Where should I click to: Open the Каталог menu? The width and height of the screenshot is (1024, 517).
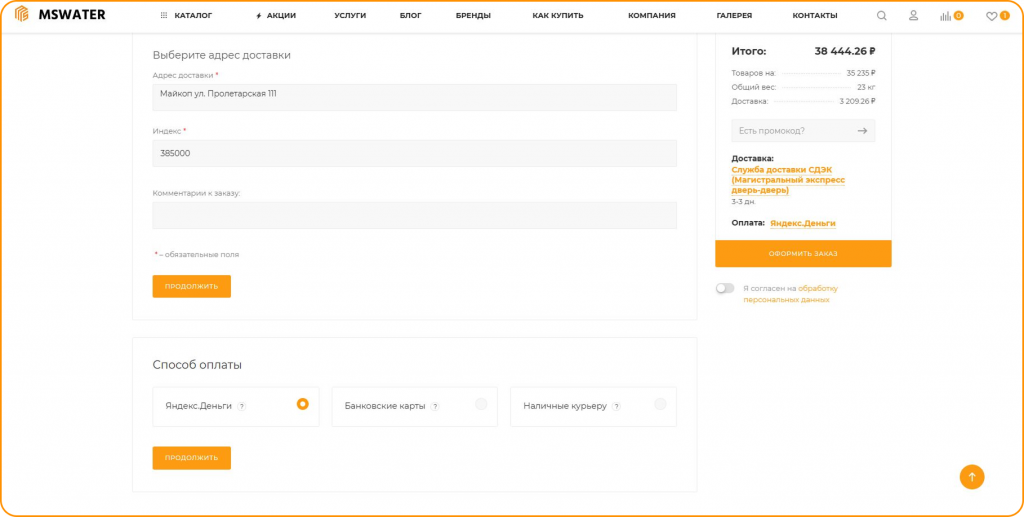186,16
